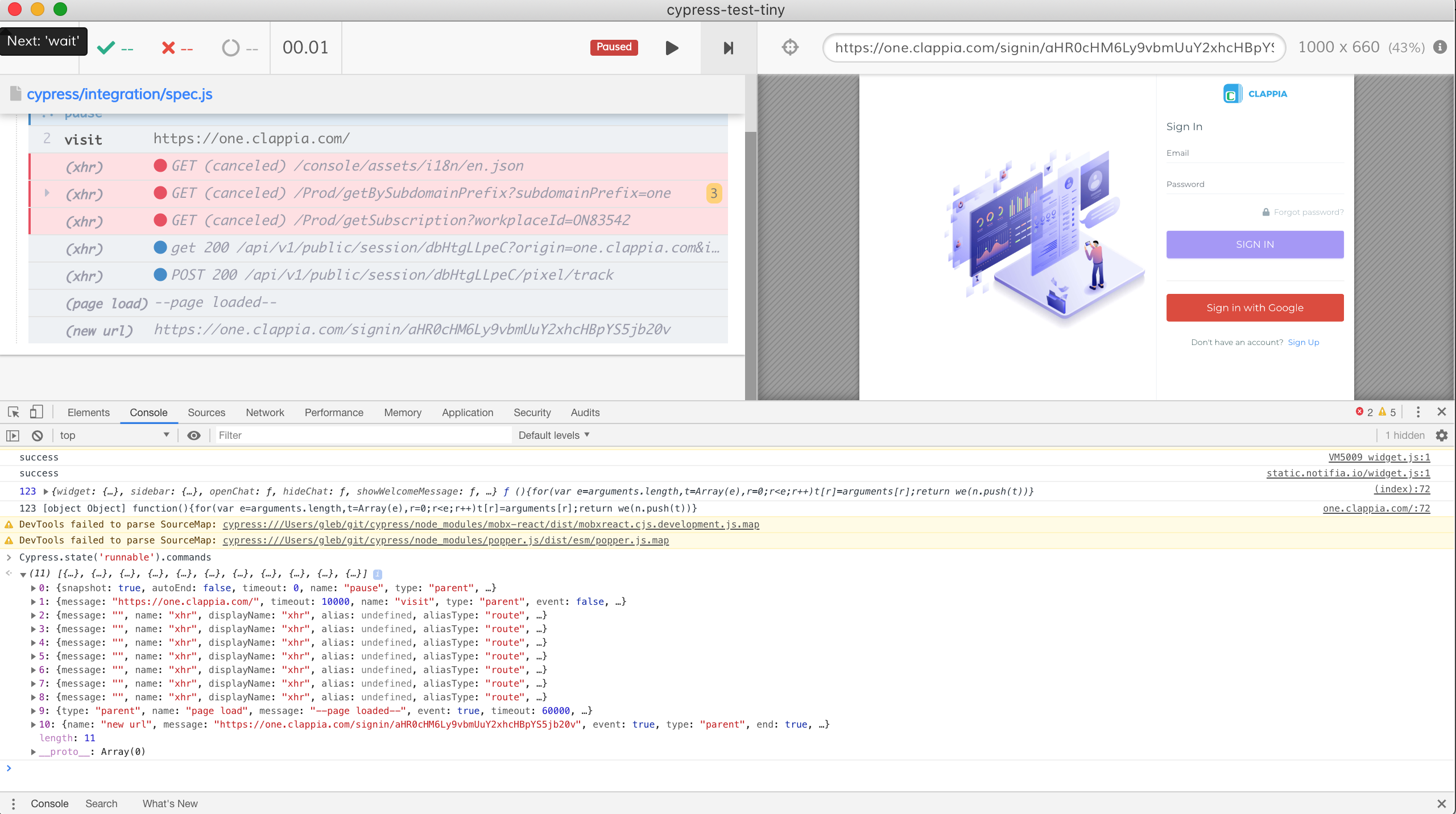
Task: Open the Search drawer tab
Action: (101, 803)
